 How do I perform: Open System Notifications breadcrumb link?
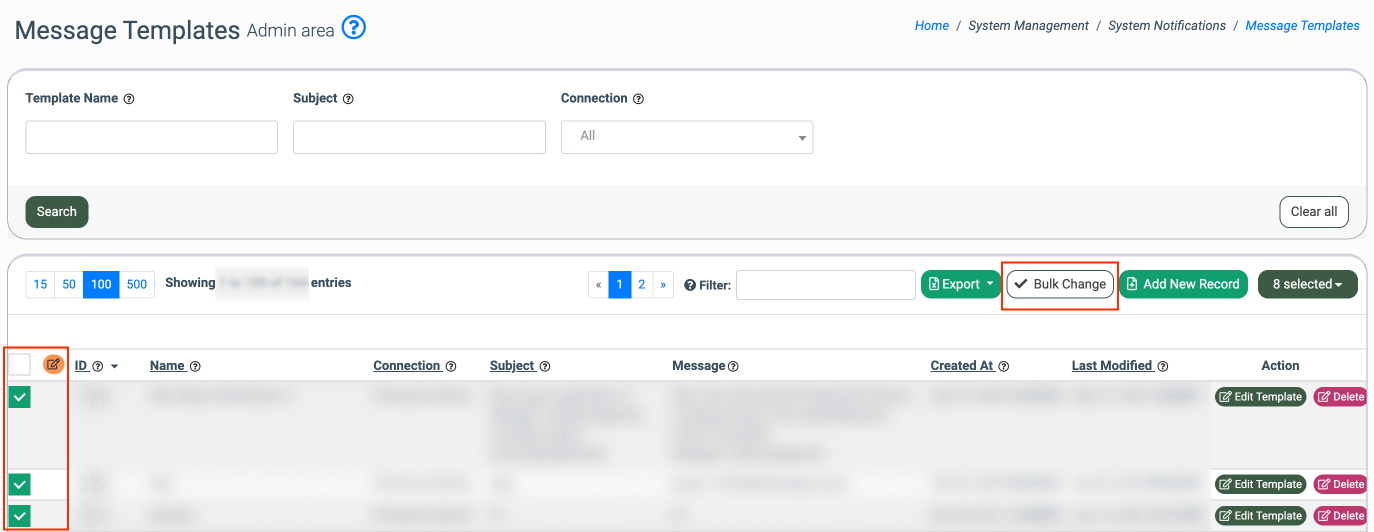click(x=1166, y=26)
